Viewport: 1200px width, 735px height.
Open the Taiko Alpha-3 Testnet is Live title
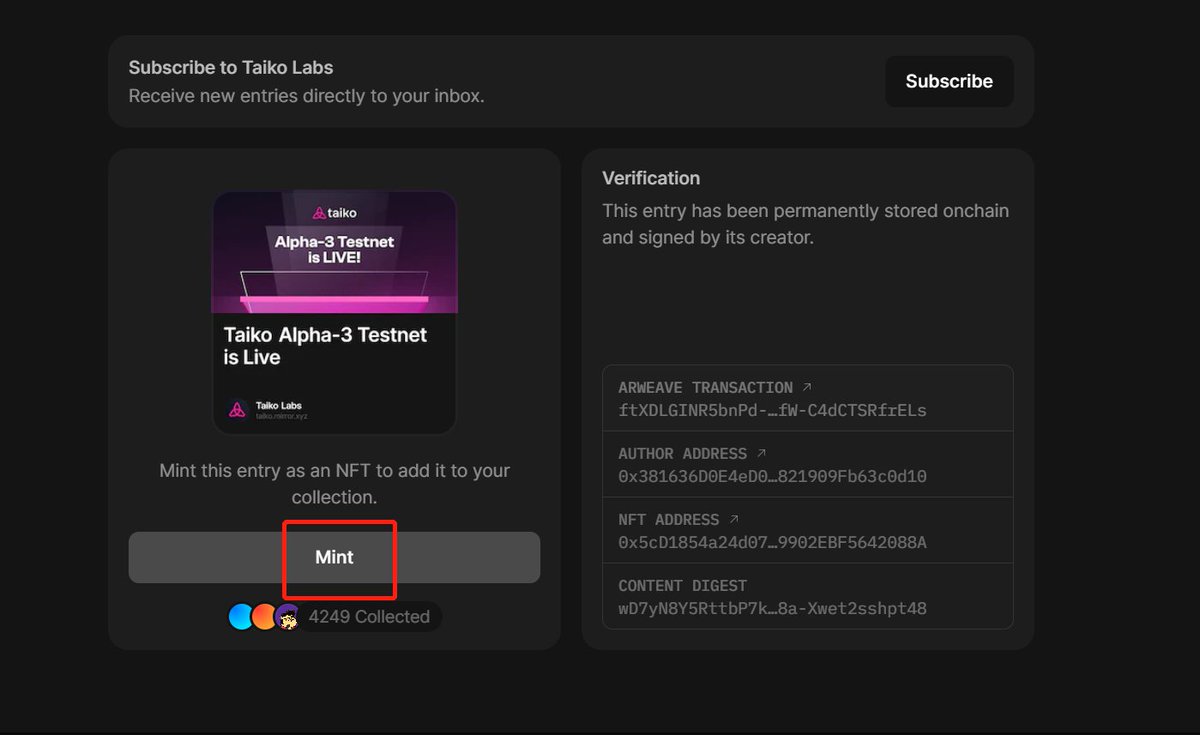point(325,346)
